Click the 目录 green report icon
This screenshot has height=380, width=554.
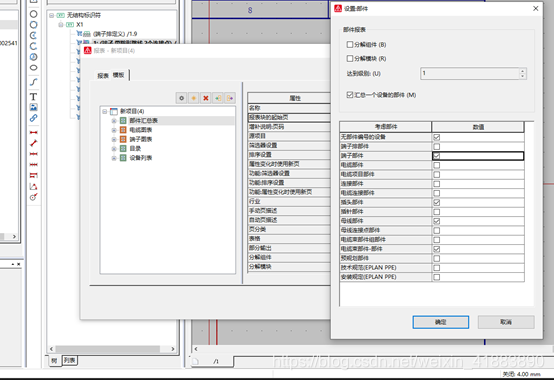[x=123, y=148]
